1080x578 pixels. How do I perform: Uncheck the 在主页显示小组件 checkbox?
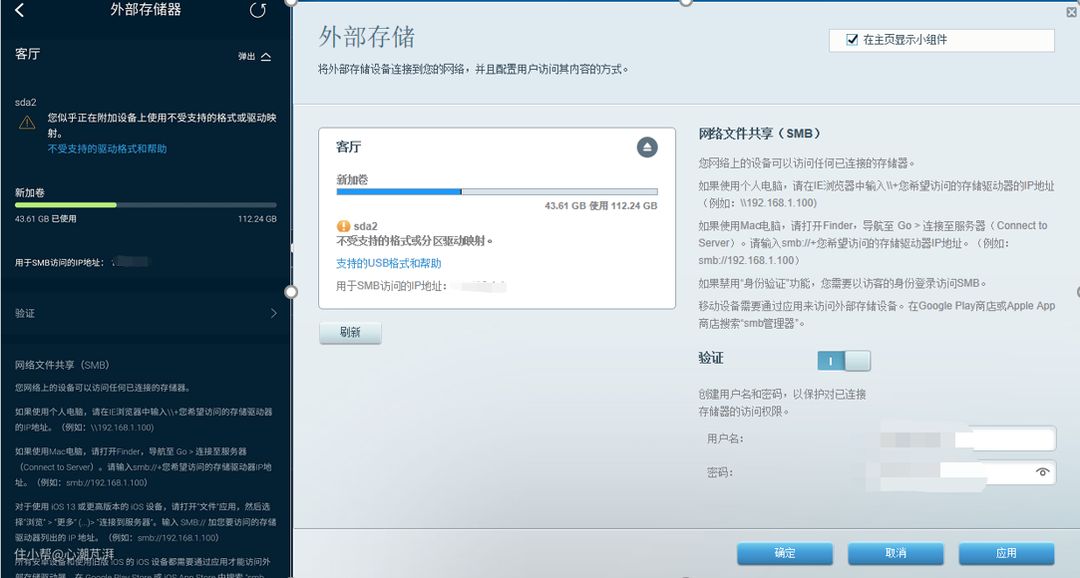click(852, 40)
